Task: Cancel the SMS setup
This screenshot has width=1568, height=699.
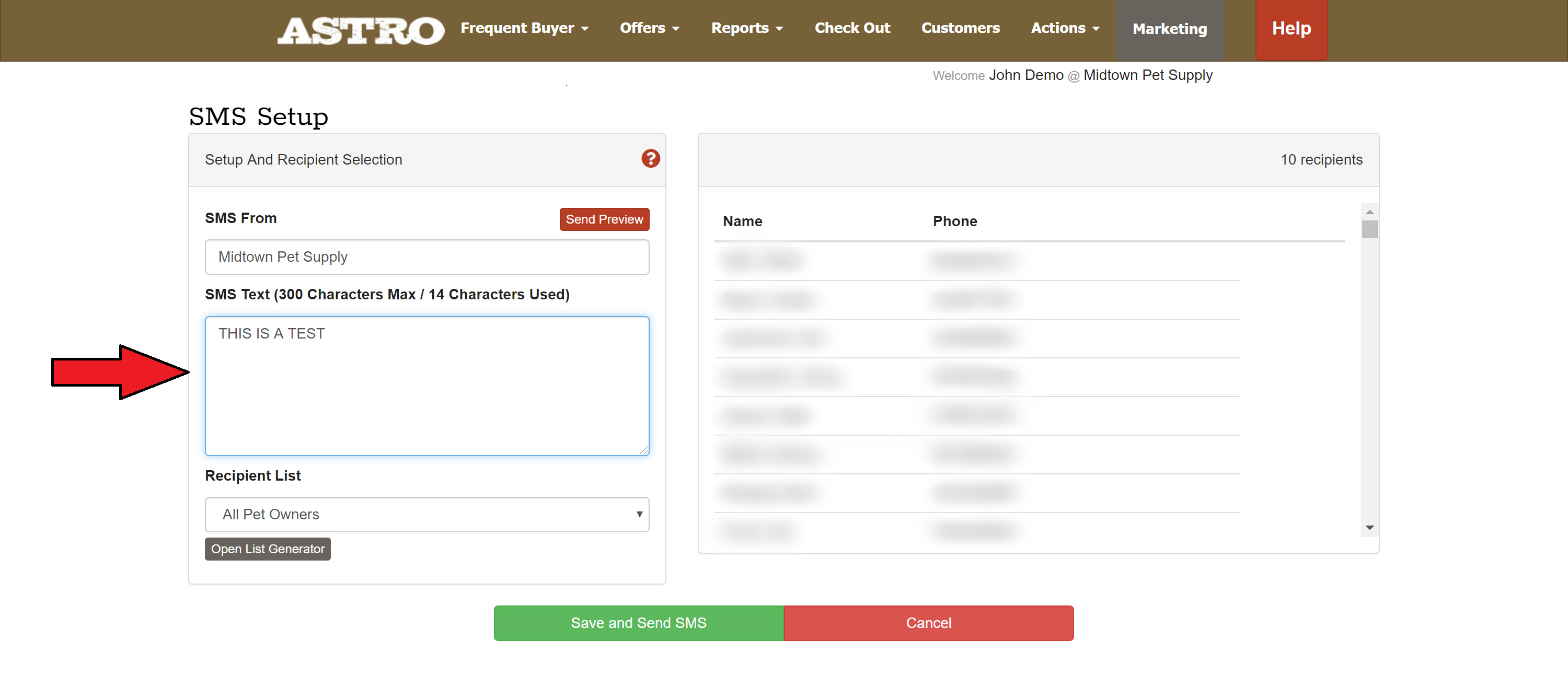Action: tap(928, 622)
